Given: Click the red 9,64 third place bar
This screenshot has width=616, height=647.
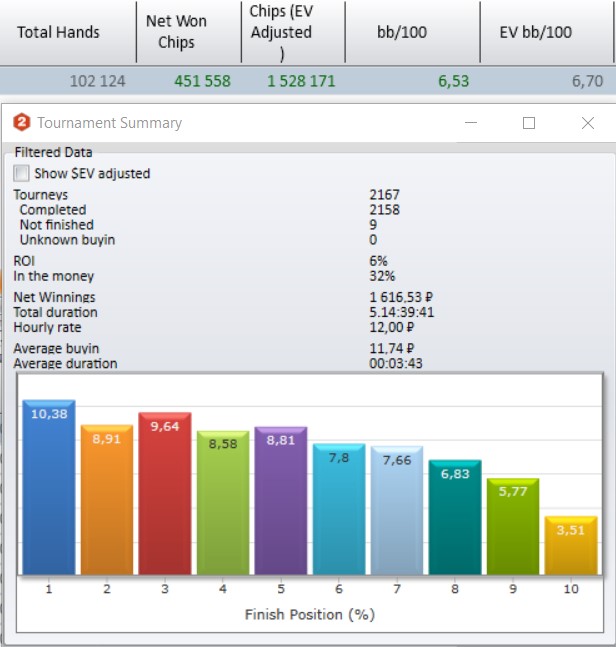Looking at the screenshot, I should (x=165, y=493).
